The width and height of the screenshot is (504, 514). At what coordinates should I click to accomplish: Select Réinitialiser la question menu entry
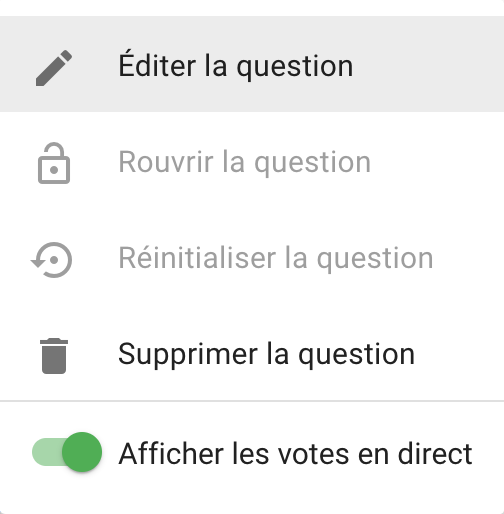(x=252, y=259)
